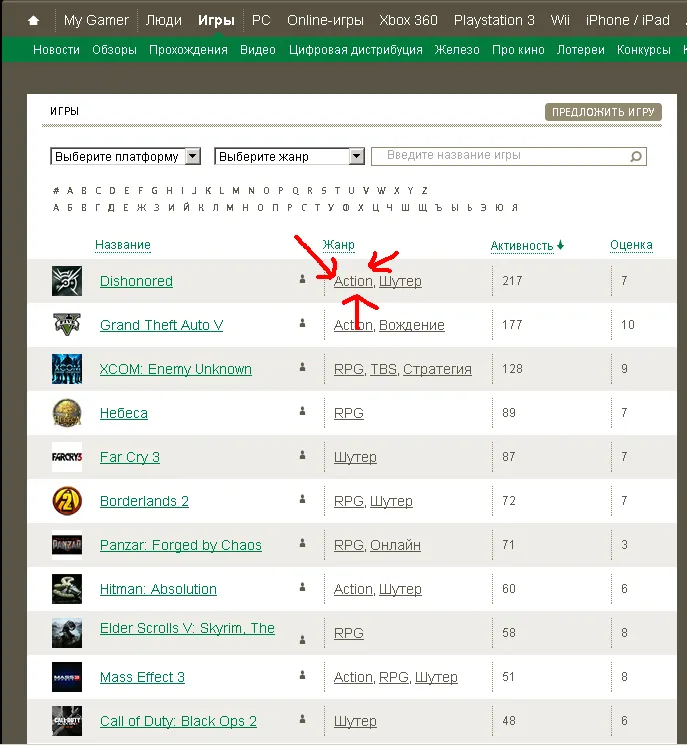Open the Grand Theft Auto V link
This screenshot has width=687, height=746.
coord(161,324)
